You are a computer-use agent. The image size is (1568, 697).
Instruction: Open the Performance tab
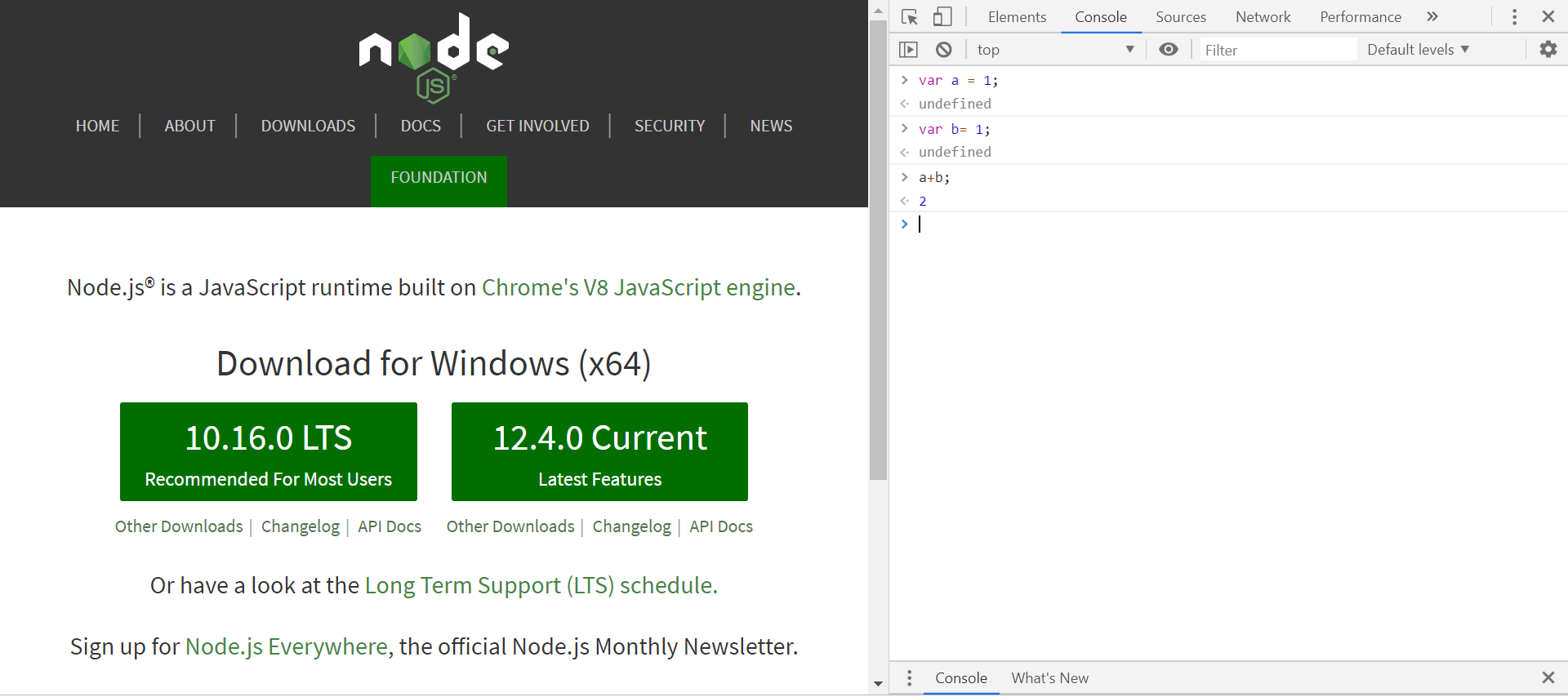1361,17
